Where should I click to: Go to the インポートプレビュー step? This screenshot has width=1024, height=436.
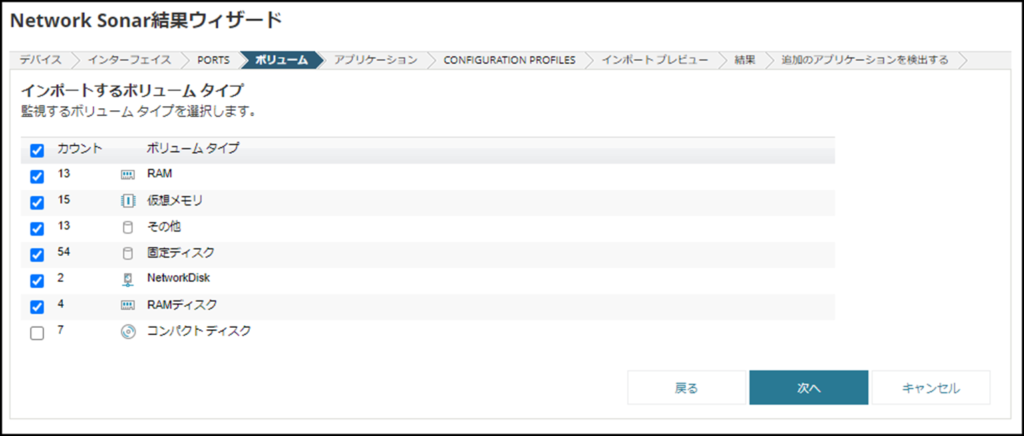pos(654,60)
